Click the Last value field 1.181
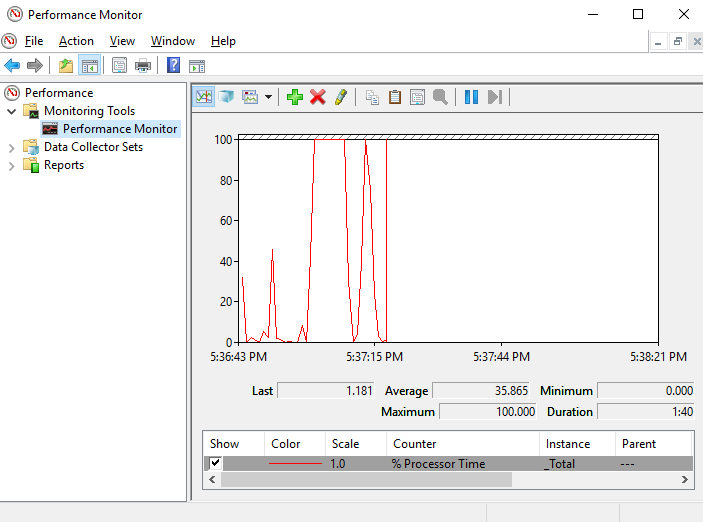 click(325, 391)
